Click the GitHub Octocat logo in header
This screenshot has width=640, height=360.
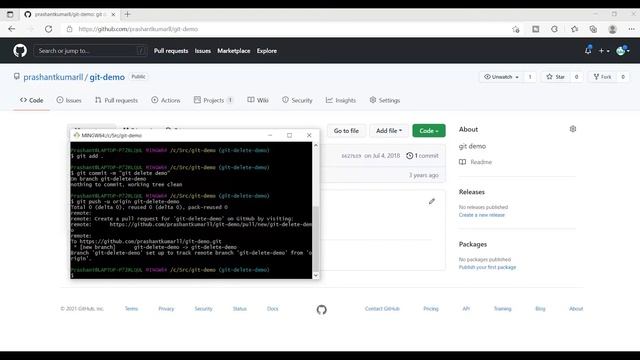click(20, 51)
